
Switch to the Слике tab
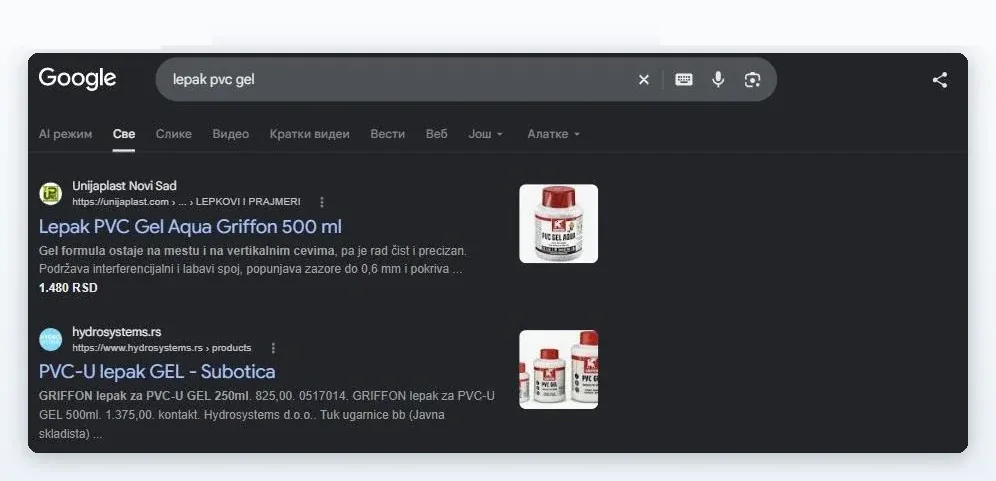click(x=173, y=134)
